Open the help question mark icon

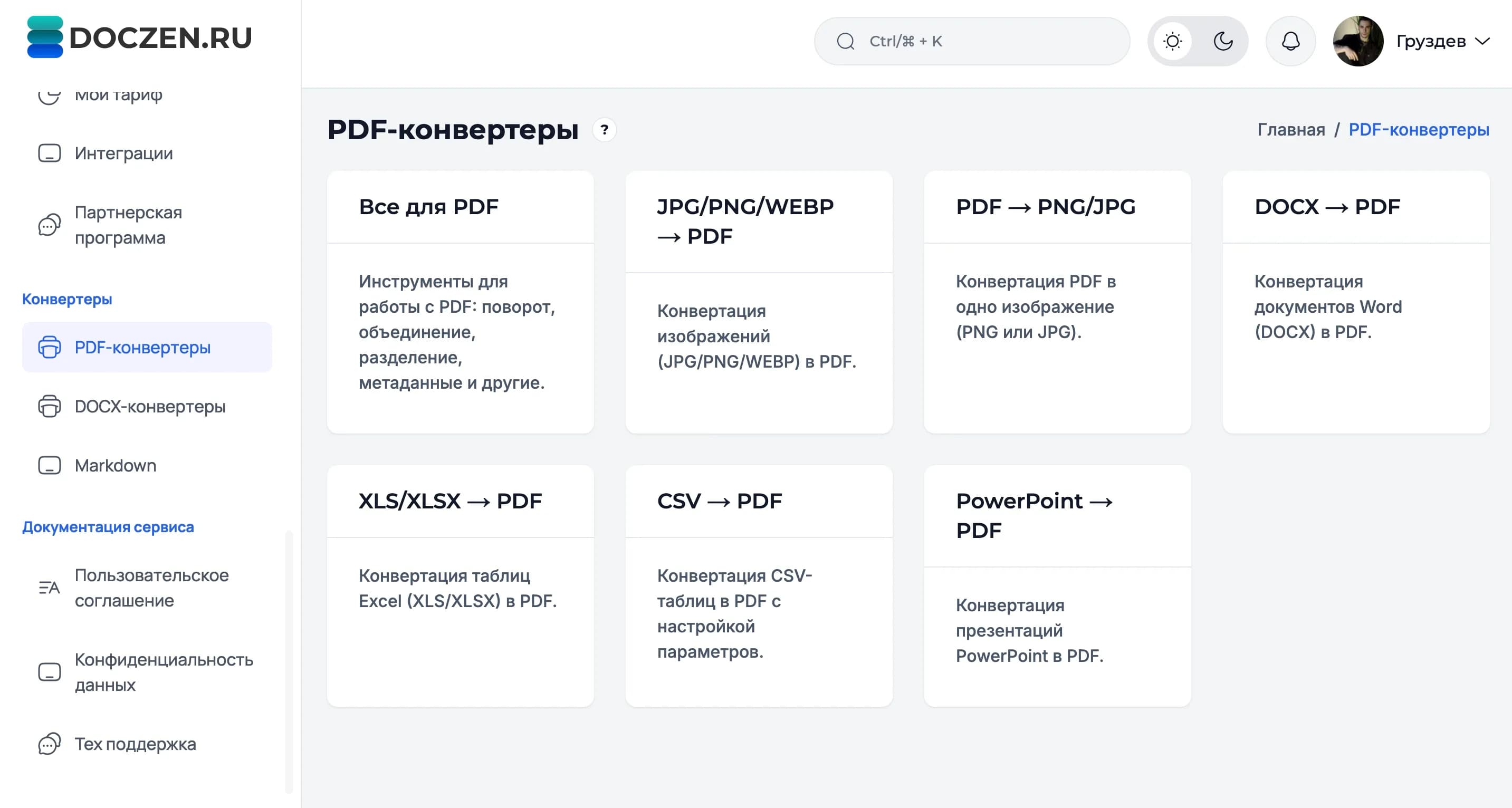pos(604,130)
